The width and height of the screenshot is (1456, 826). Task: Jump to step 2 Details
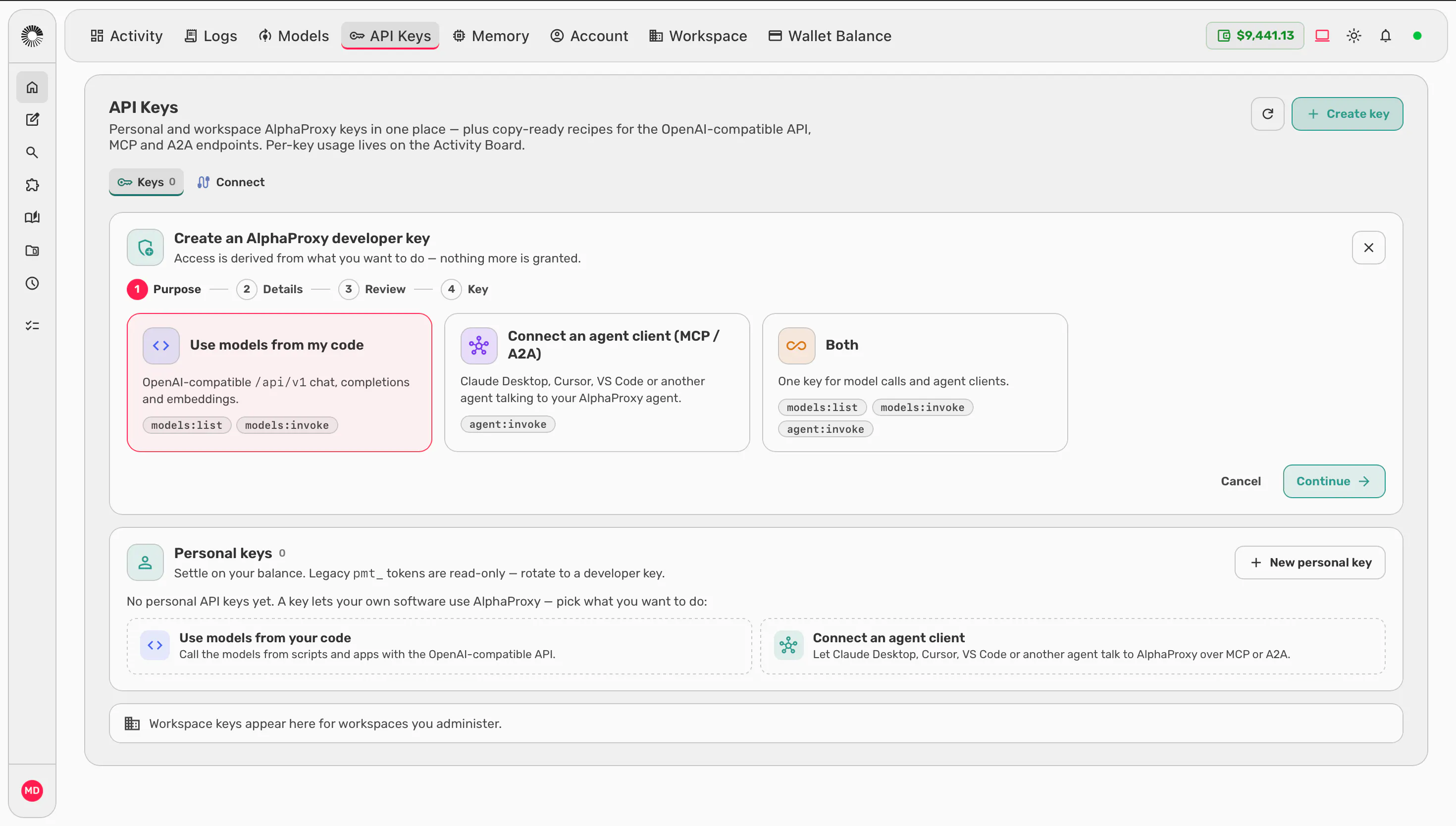270,289
